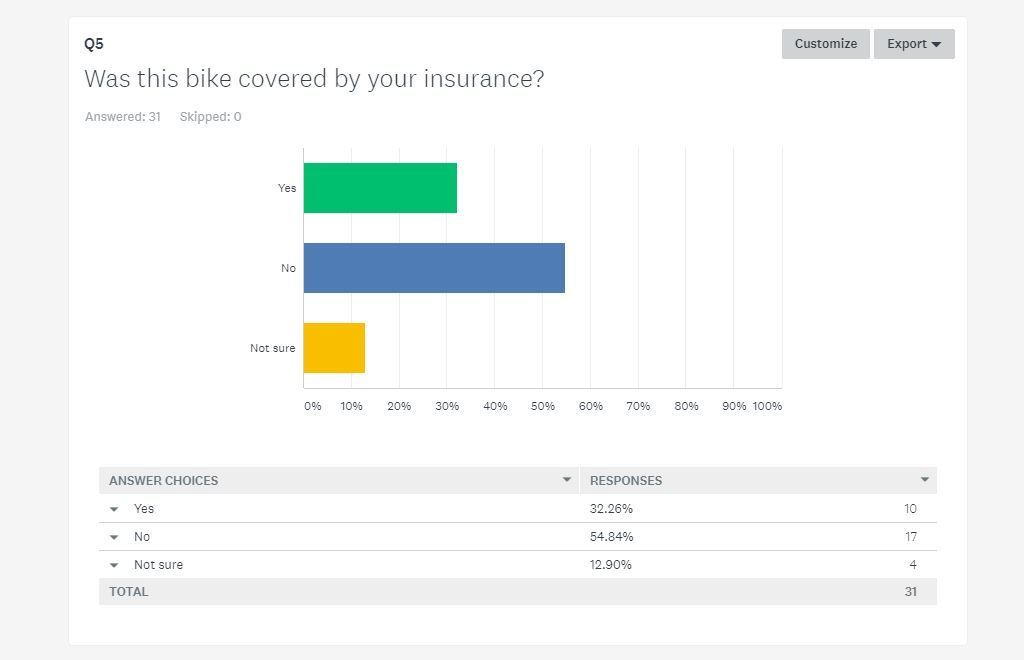This screenshot has height=660, width=1024.
Task: Click the TOTAL row in the table
Action: tap(128, 592)
